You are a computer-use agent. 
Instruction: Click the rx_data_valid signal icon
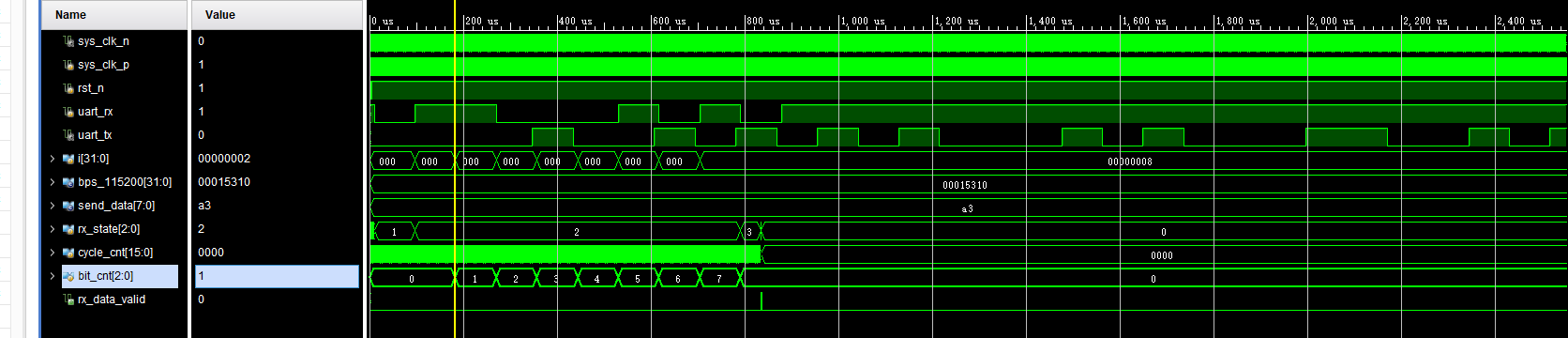(x=68, y=300)
